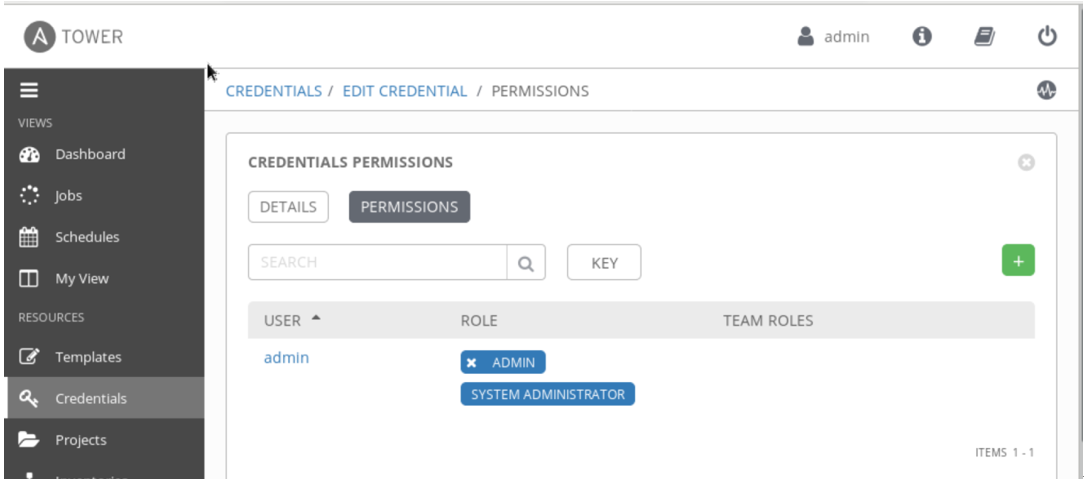The width and height of the screenshot is (1084, 480).
Task: Open Jobs in the sidebar
Action: (104, 196)
